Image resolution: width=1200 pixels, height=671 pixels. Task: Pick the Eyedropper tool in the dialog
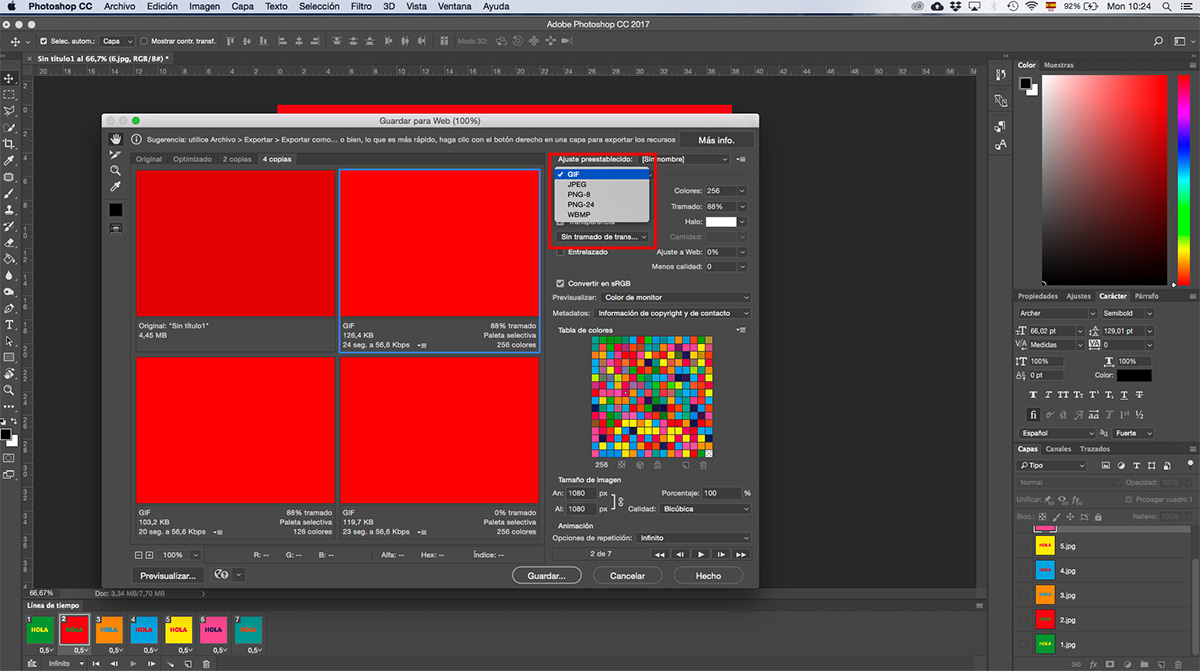116,187
